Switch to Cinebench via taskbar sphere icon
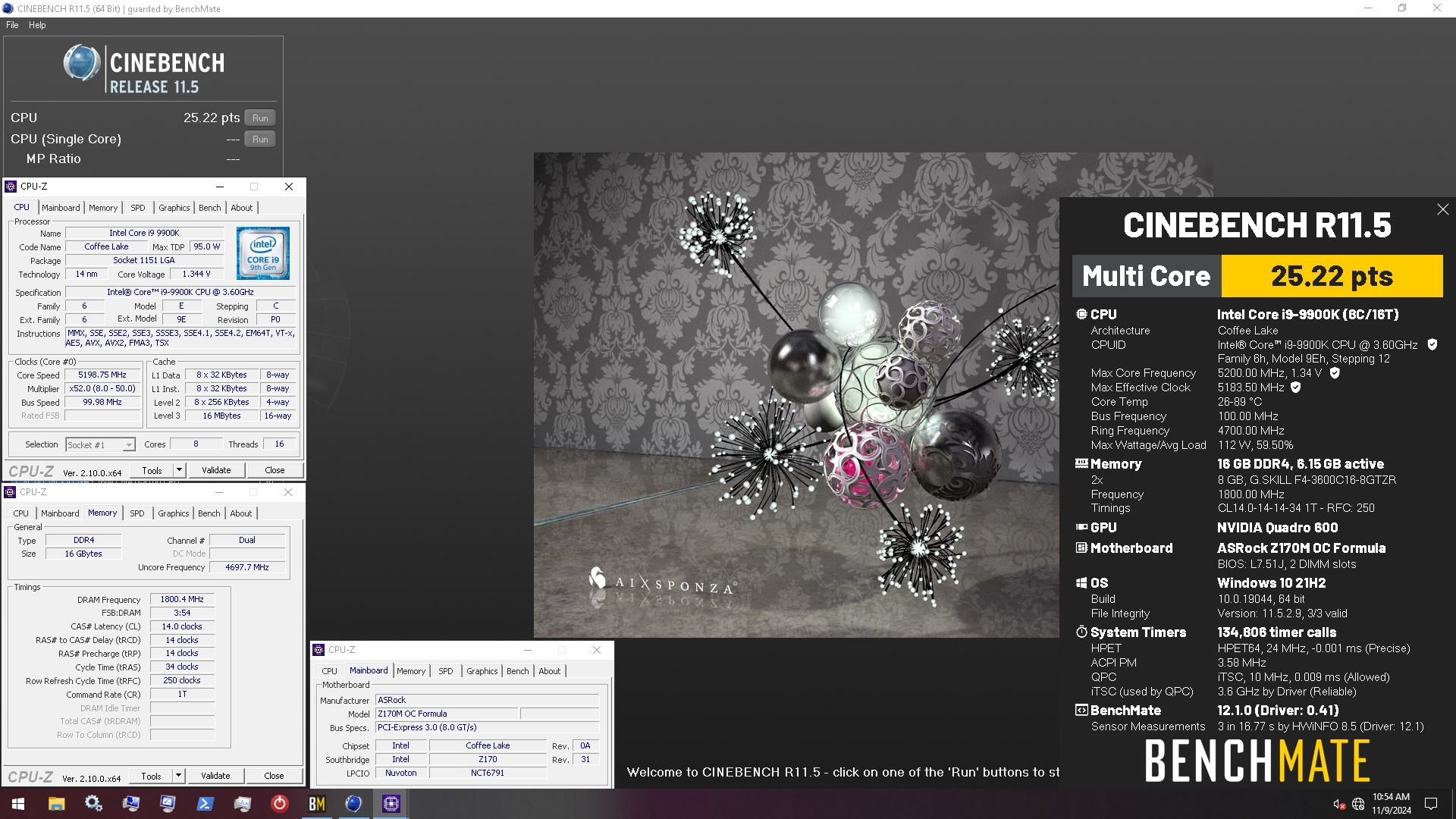 tap(353, 804)
